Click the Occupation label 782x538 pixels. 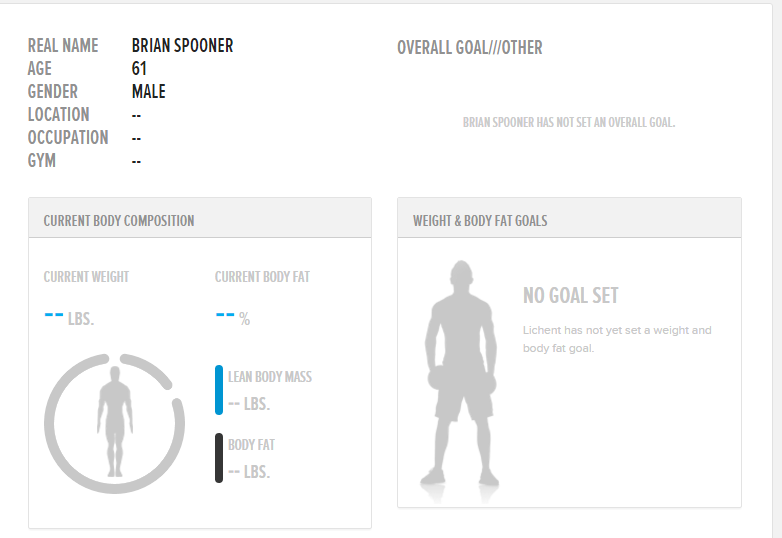(x=68, y=138)
